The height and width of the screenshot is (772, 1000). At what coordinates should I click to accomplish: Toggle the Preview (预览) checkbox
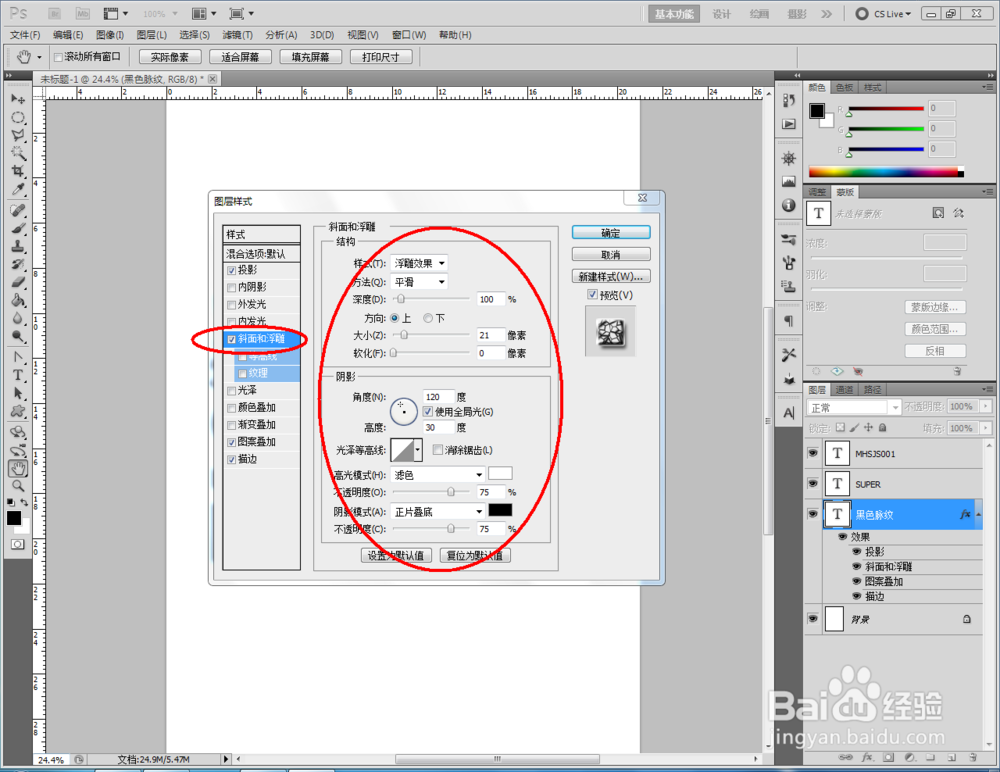coord(592,295)
